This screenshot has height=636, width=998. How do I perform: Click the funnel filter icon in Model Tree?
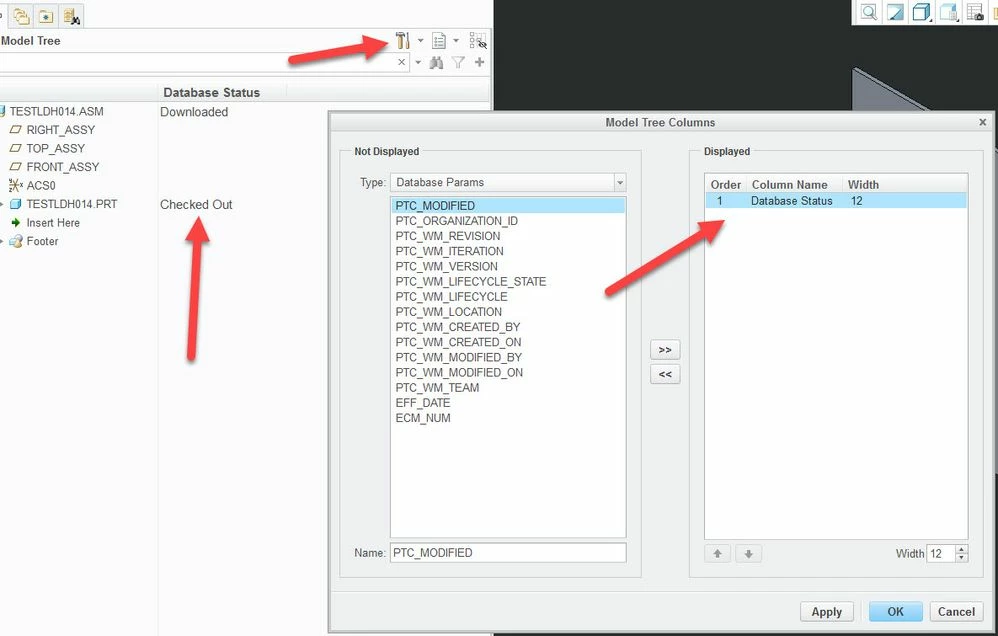(458, 62)
